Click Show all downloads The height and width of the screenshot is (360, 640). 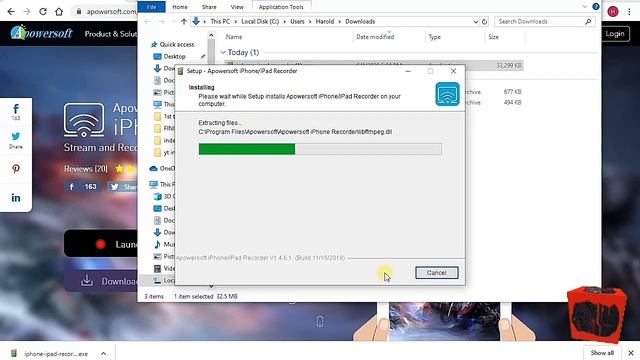pyautogui.click(x=602, y=353)
